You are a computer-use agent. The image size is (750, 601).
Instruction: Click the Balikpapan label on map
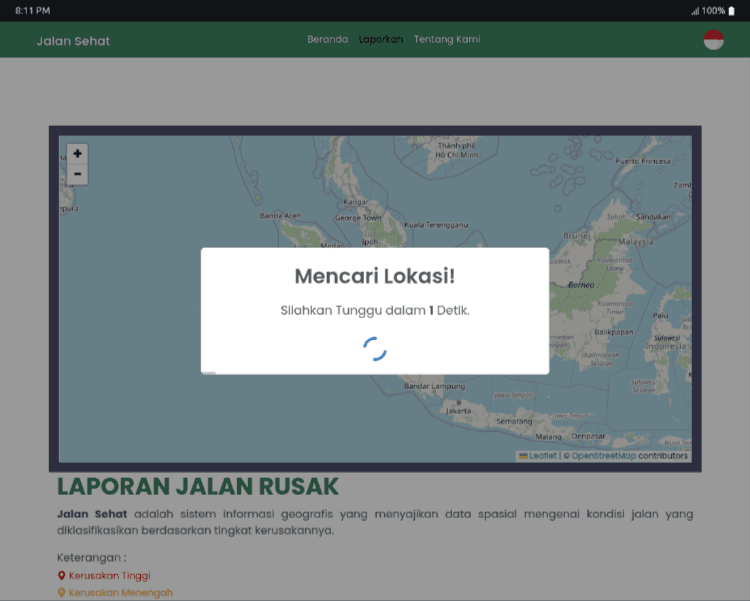613,332
